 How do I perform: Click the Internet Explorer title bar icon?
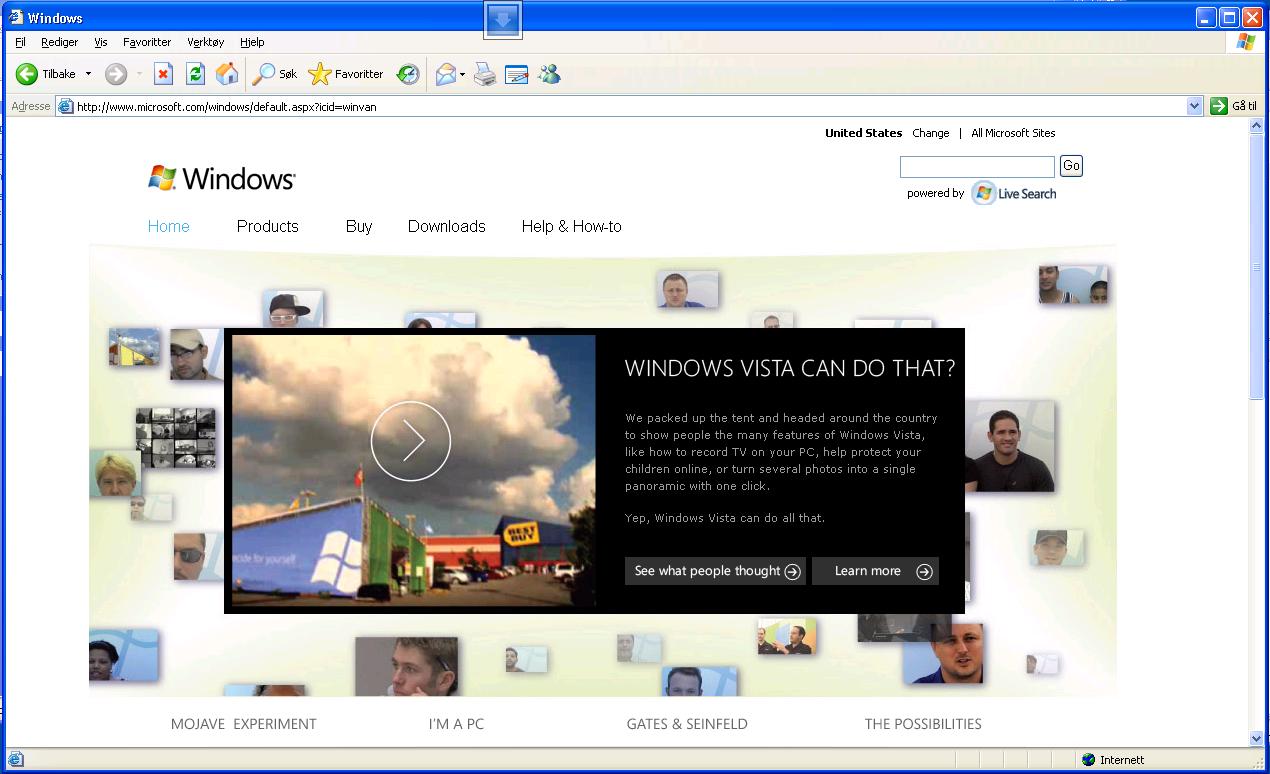[15, 17]
